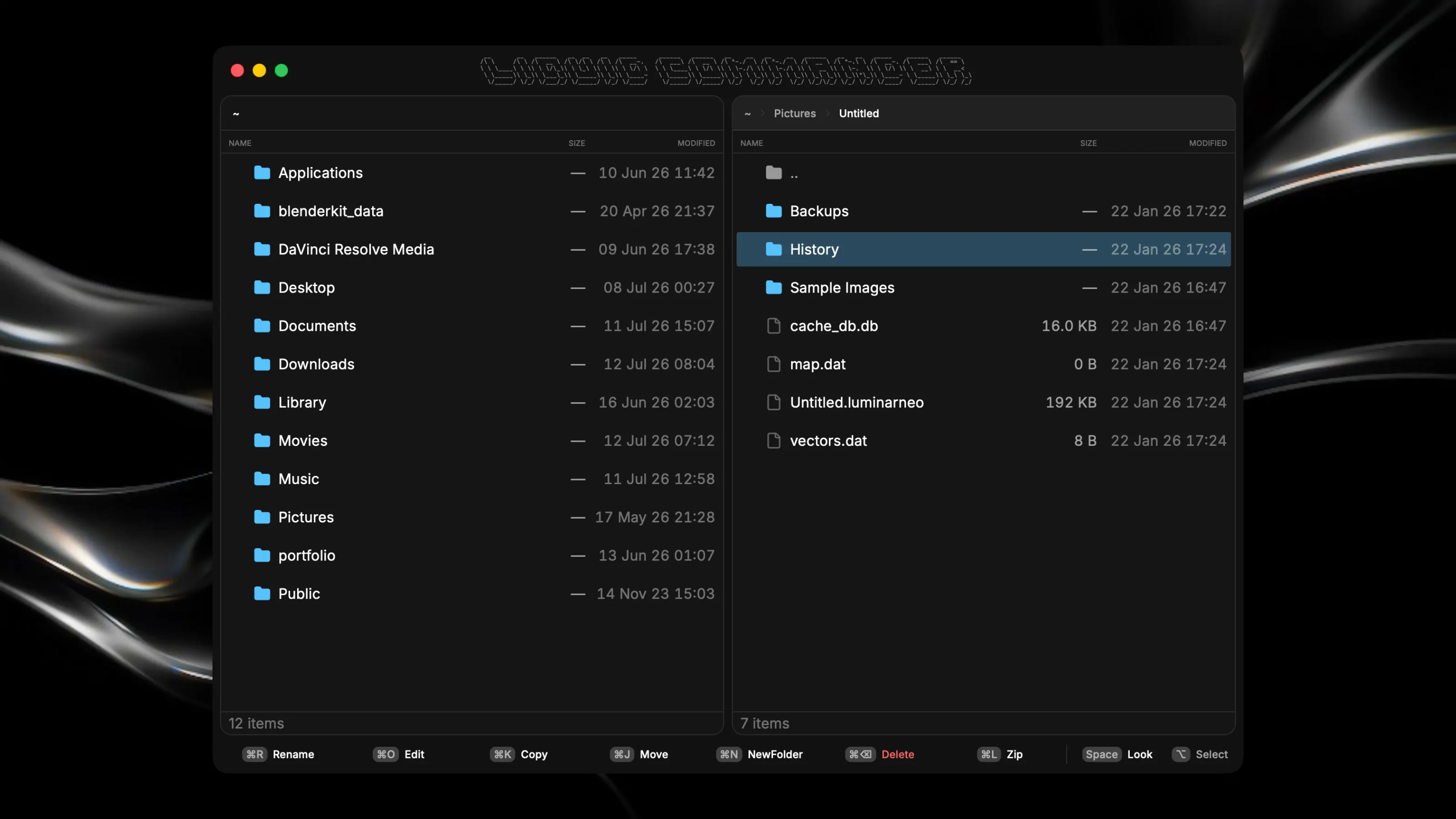Select the map.dat file icon

coord(774,364)
